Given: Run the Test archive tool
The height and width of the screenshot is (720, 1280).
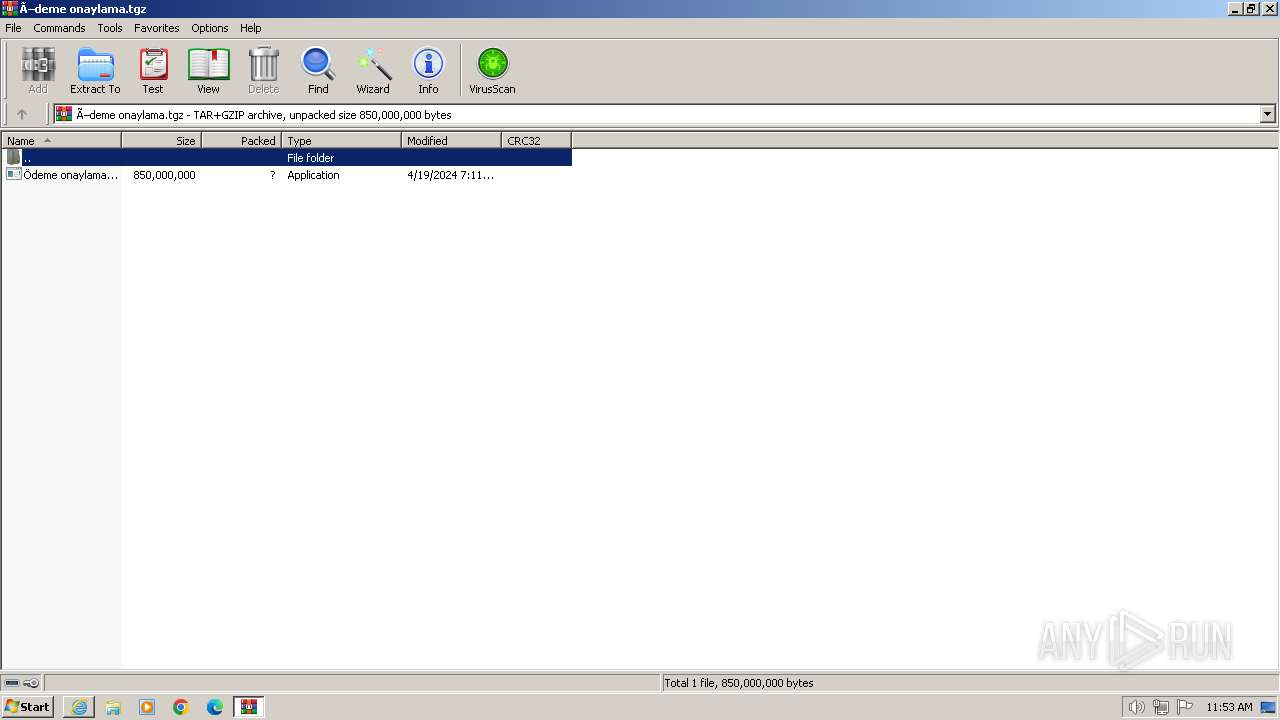Looking at the screenshot, I should (153, 70).
